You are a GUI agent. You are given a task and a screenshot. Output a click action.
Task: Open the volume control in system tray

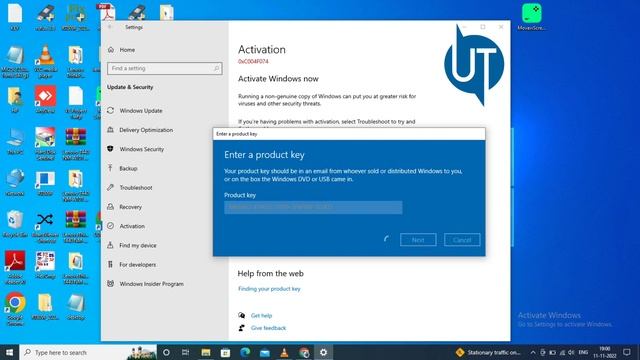click(x=571, y=352)
